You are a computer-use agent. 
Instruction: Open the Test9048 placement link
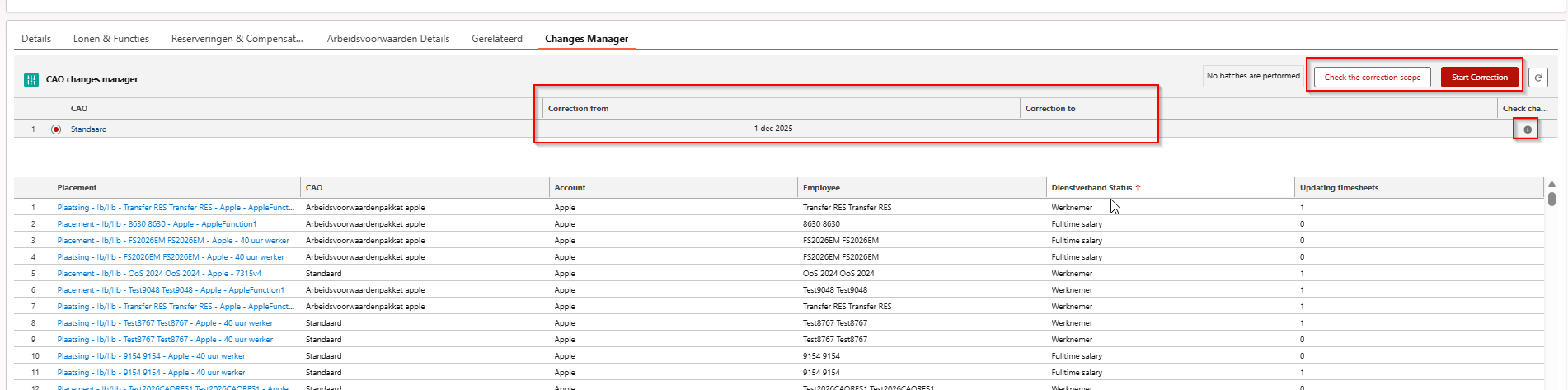pyautogui.click(x=171, y=290)
